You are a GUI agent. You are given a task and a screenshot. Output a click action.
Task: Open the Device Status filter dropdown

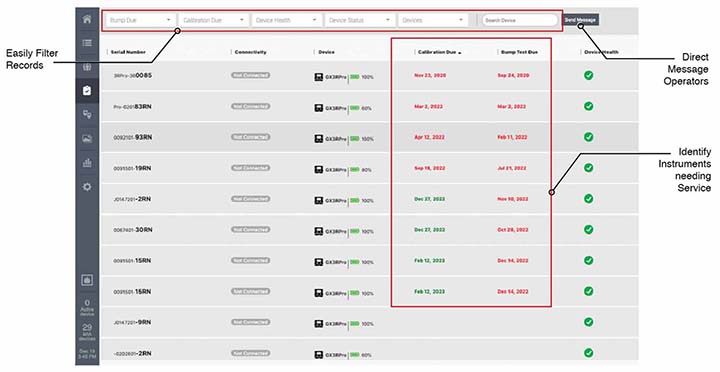point(360,20)
